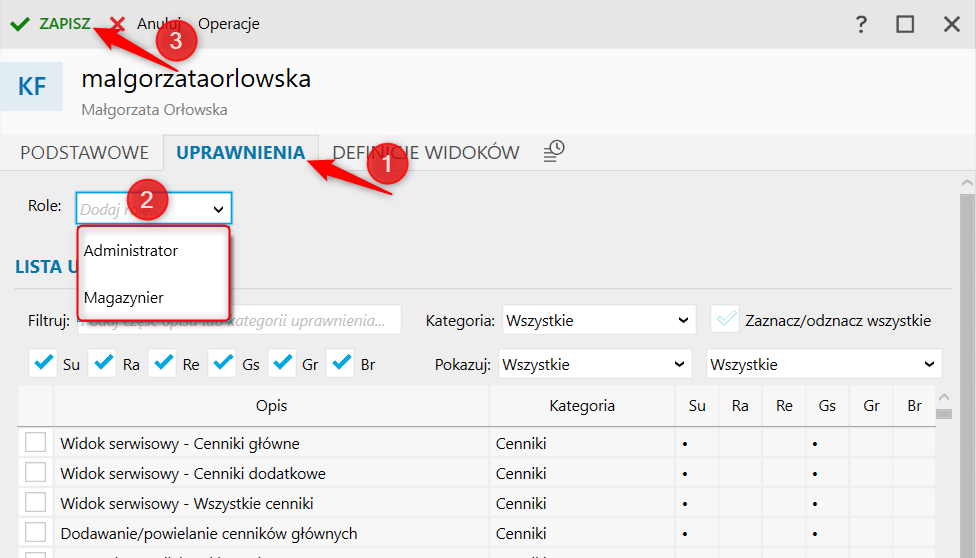Switch to the Podstawowe tab
Image resolution: width=976 pixels, height=558 pixels.
(84, 153)
